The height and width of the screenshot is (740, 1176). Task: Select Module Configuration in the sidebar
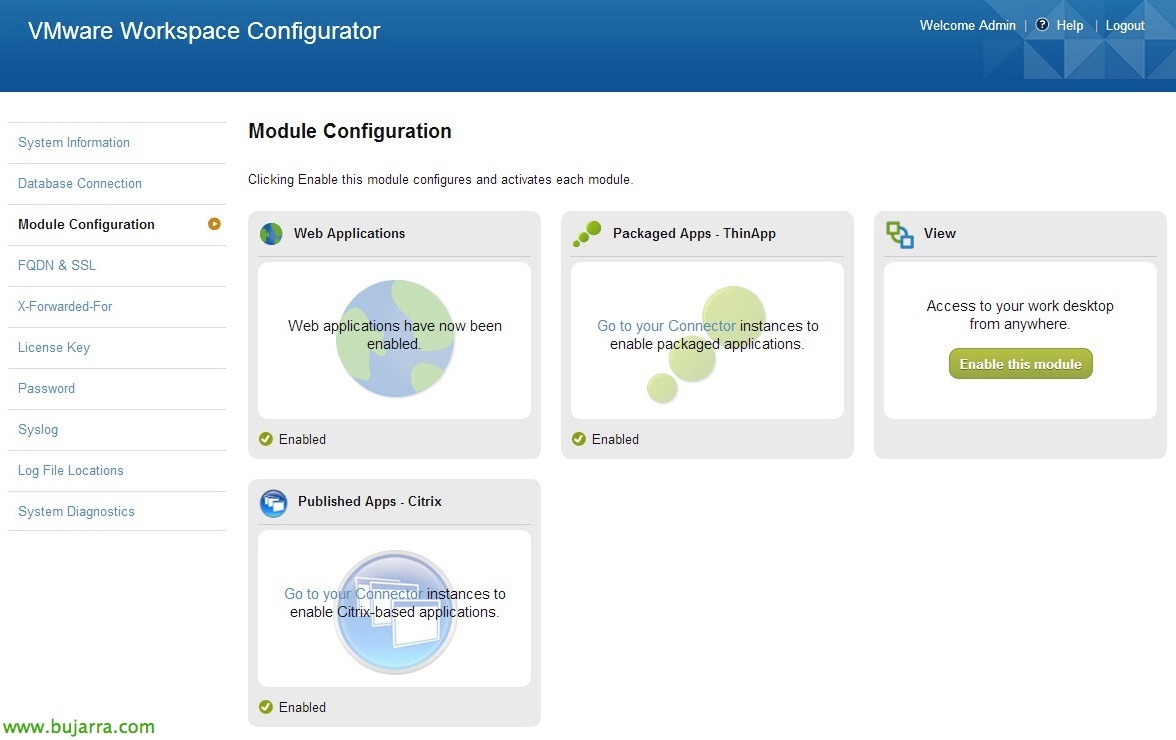tap(86, 224)
